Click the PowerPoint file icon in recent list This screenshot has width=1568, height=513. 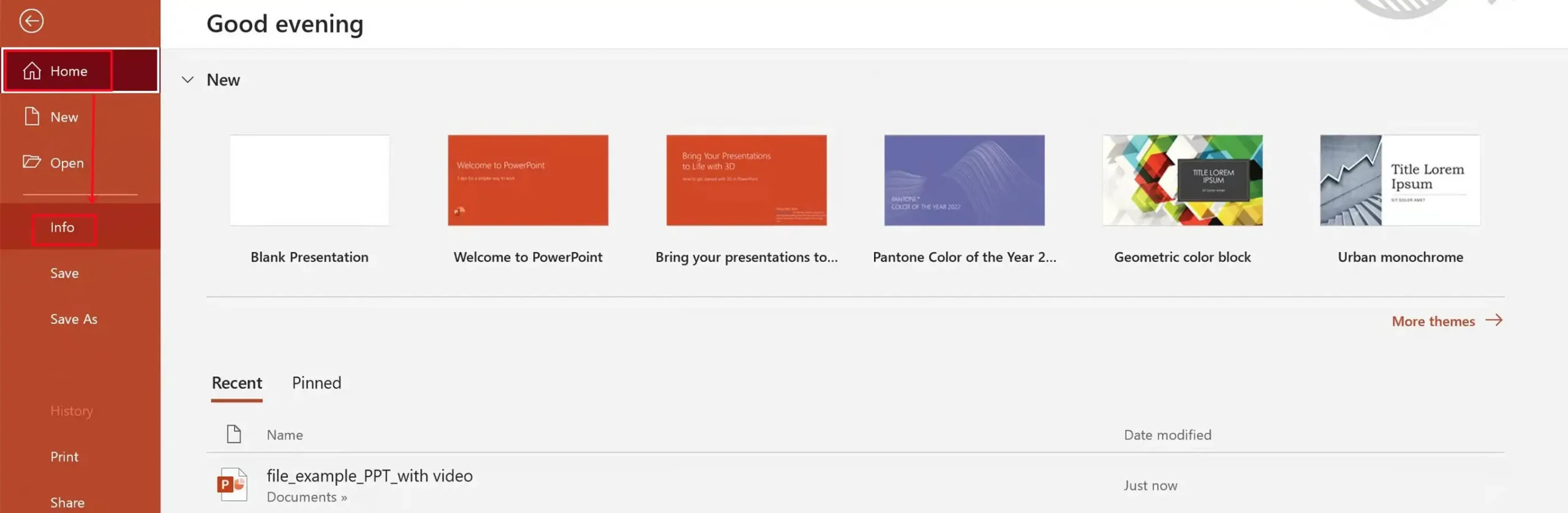coord(232,484)
